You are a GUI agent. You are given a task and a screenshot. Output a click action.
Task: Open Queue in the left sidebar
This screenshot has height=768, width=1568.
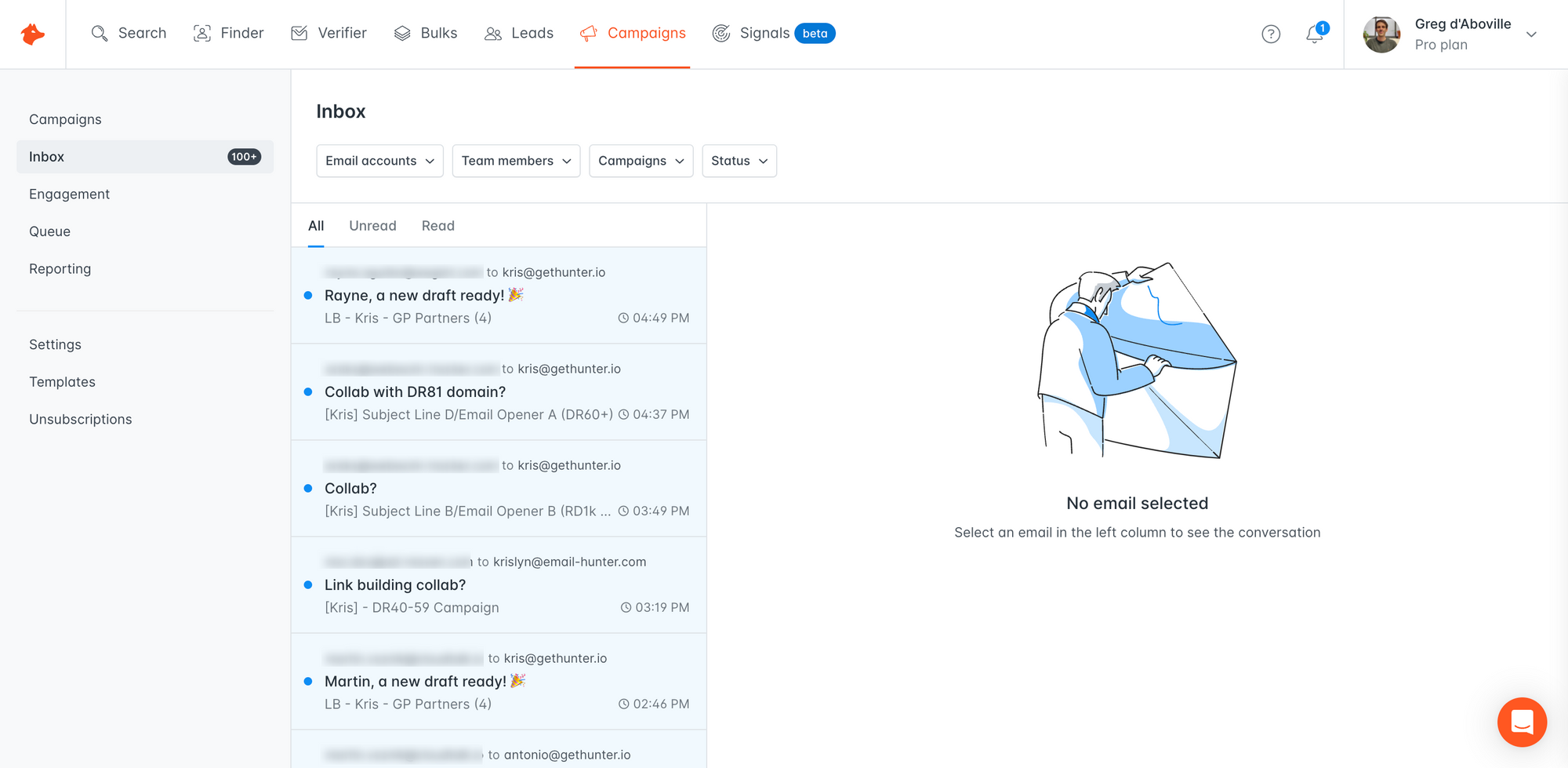(49, 231)
